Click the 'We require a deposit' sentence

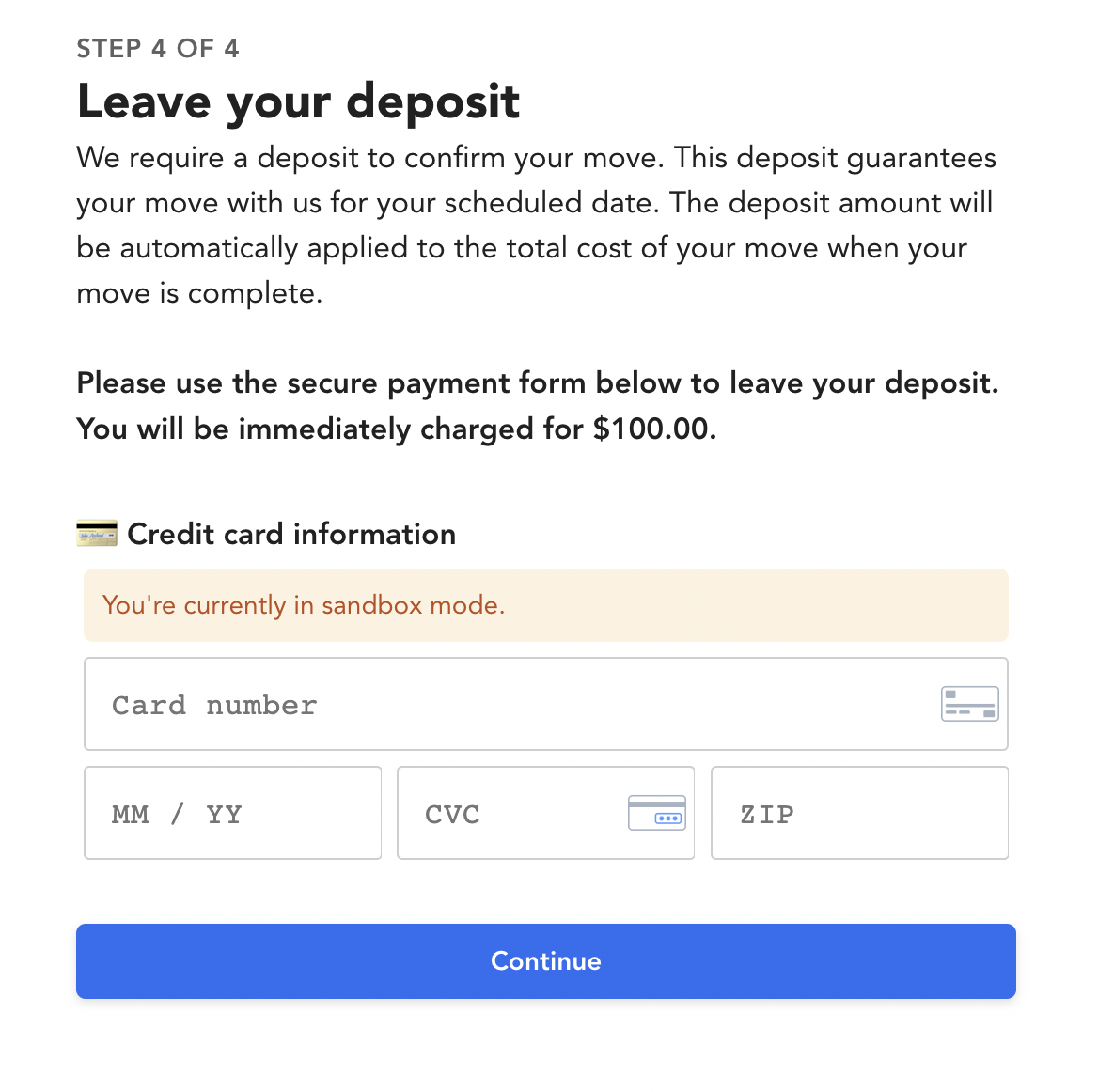(369, 158)
